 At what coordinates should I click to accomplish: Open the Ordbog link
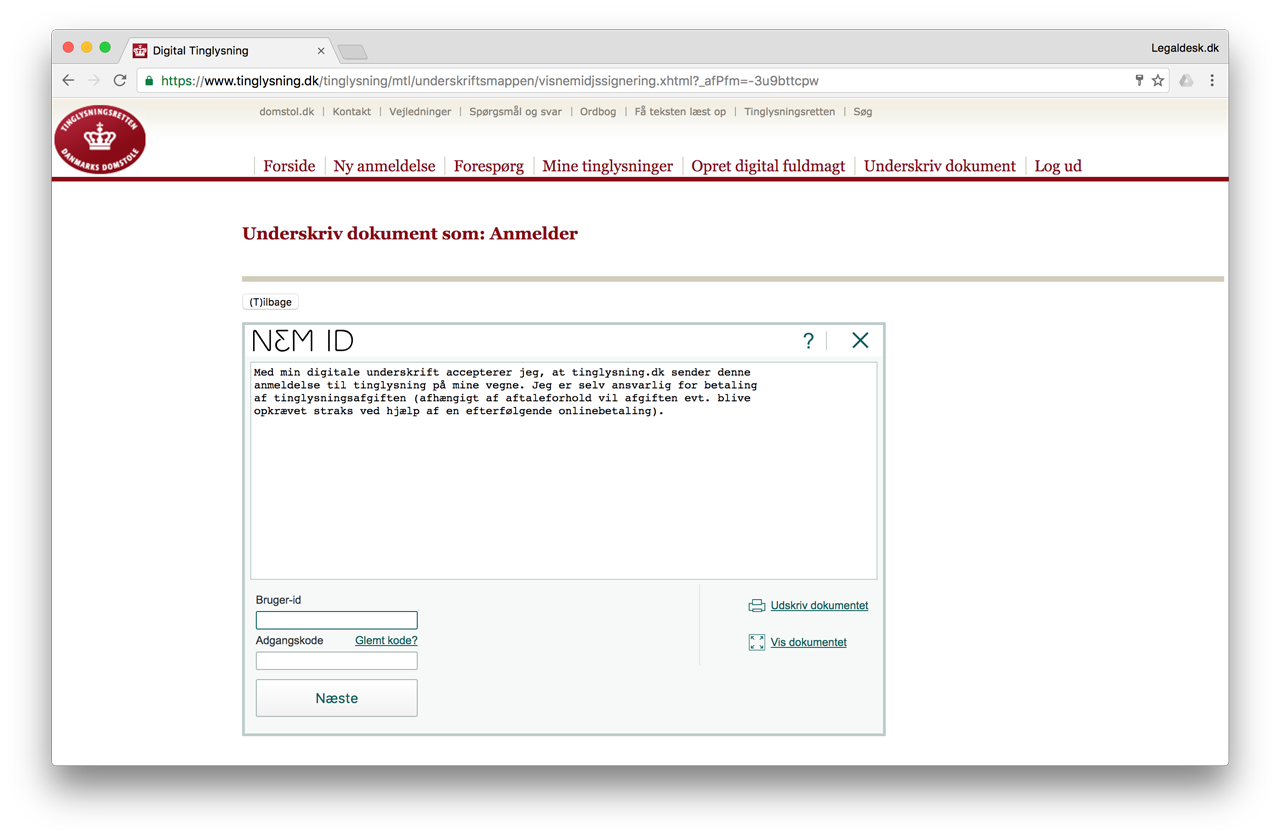click(x=598, y=112)
